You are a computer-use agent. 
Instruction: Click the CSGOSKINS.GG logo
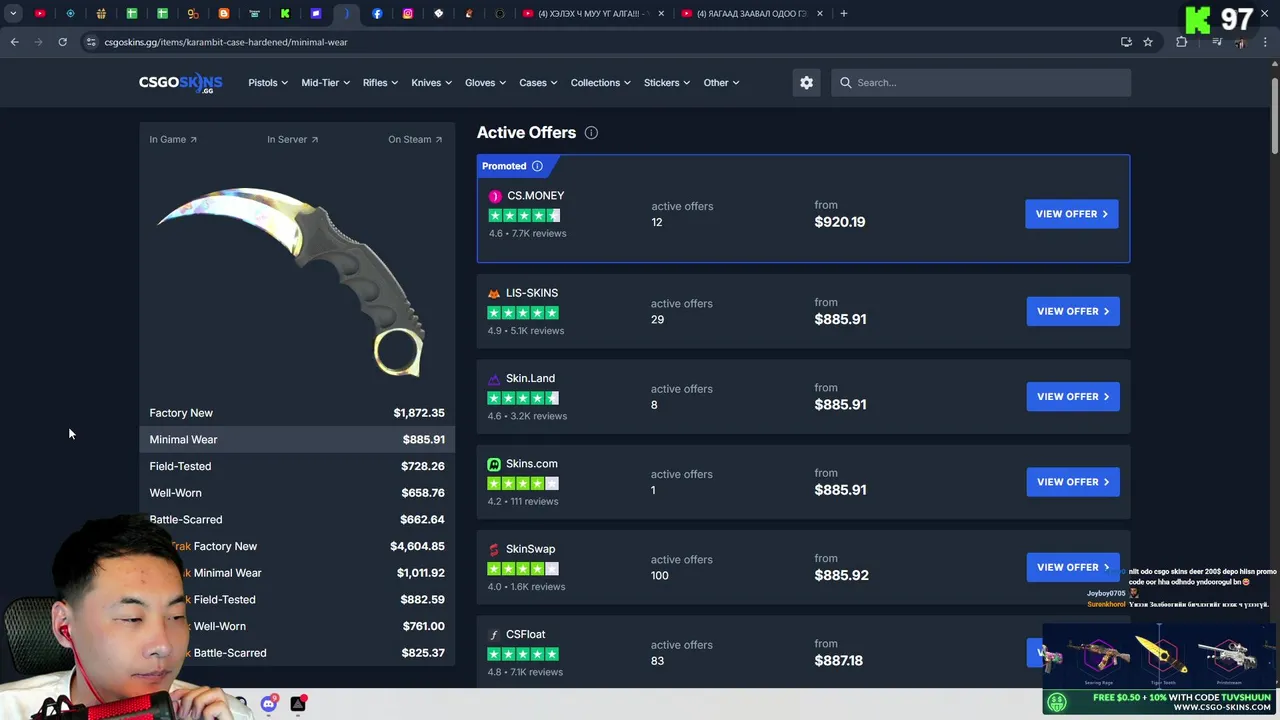click(x=180, y=83)
